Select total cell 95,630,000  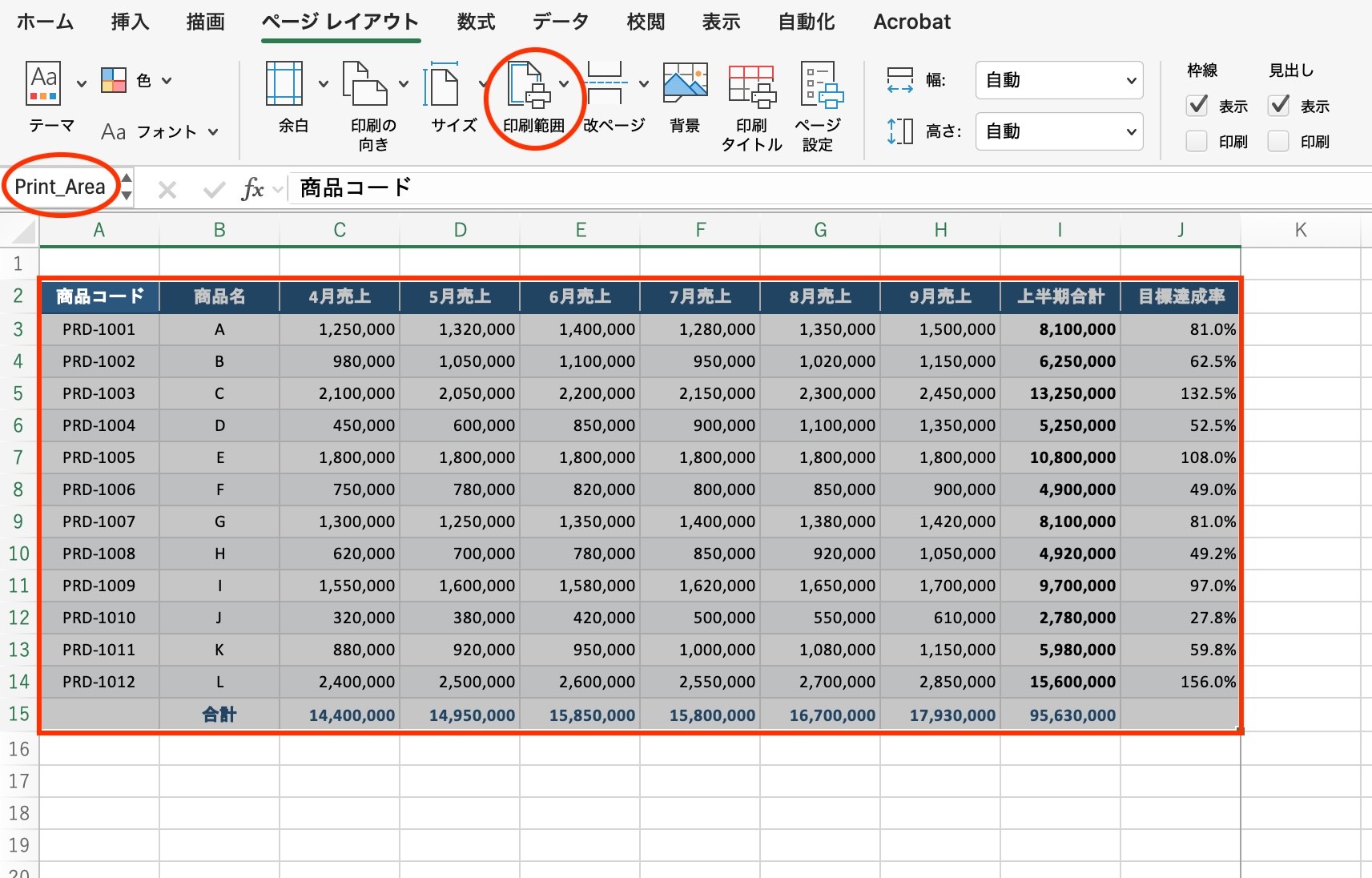pyautogui.click(x=1060, y=715)
